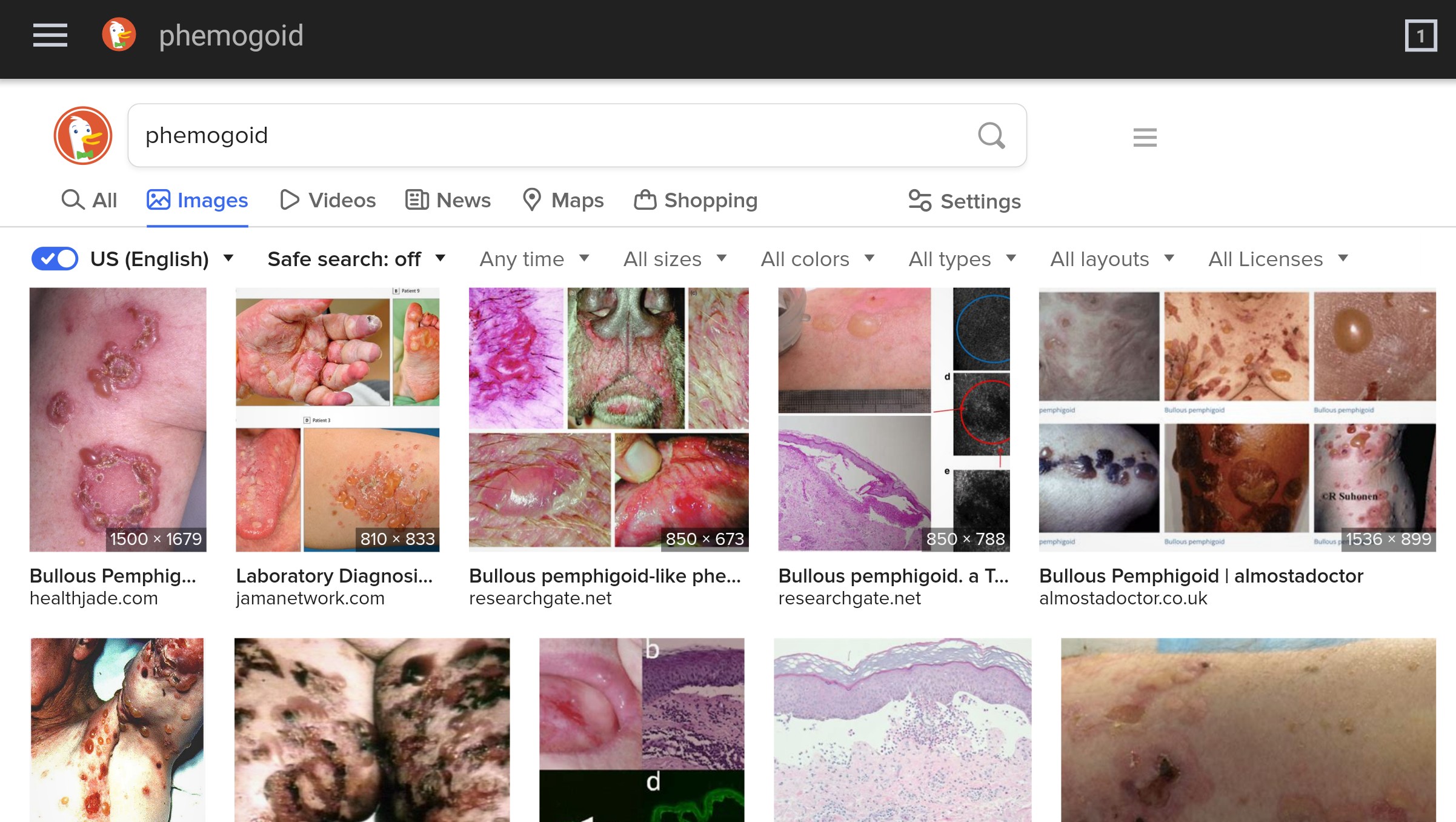The width and height of the screenshot is (1456, 822).
Task: Expand the All layouts filter
Action: pos(1112,259)
